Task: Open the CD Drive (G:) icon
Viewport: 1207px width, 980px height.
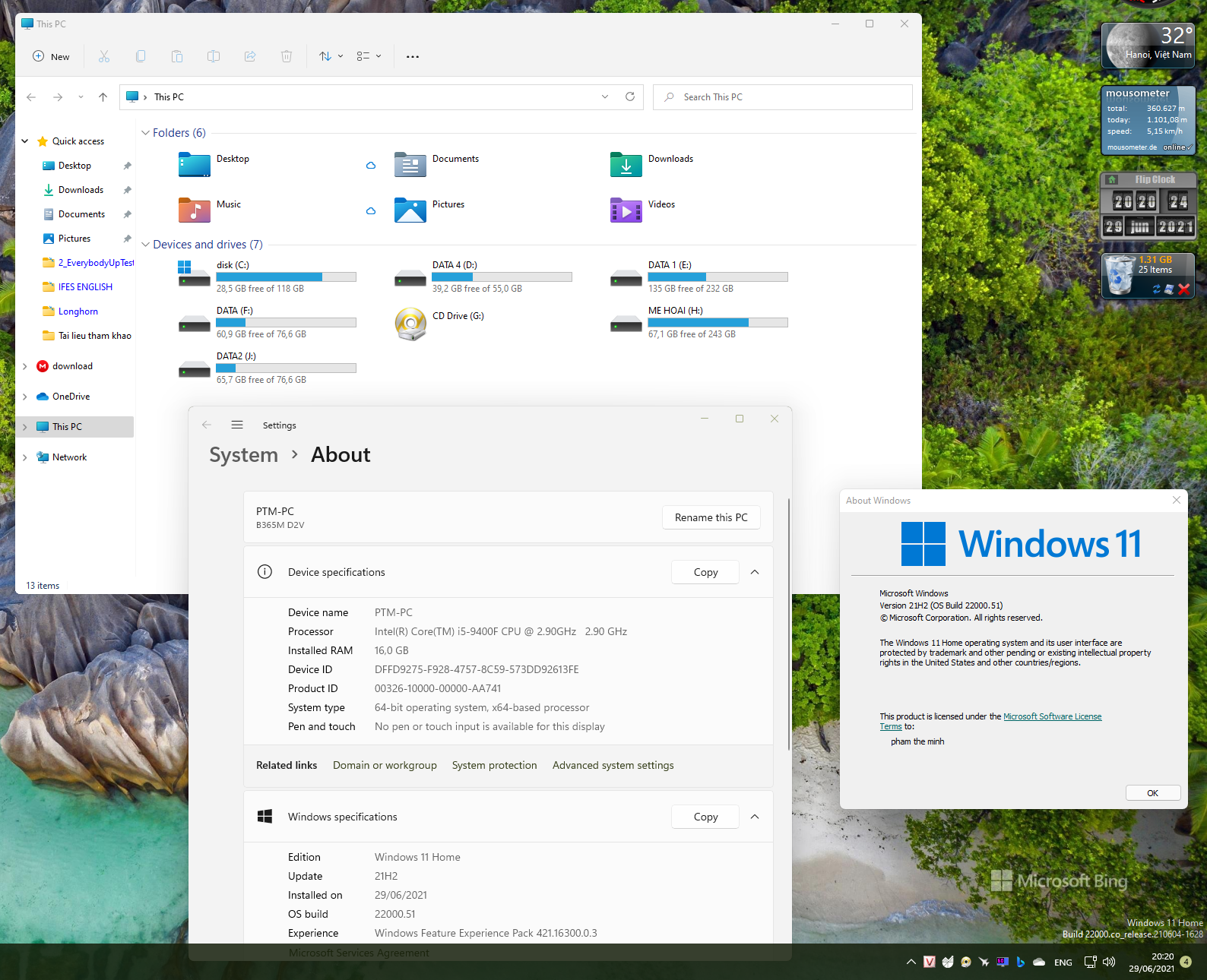Action: (410, 324)
